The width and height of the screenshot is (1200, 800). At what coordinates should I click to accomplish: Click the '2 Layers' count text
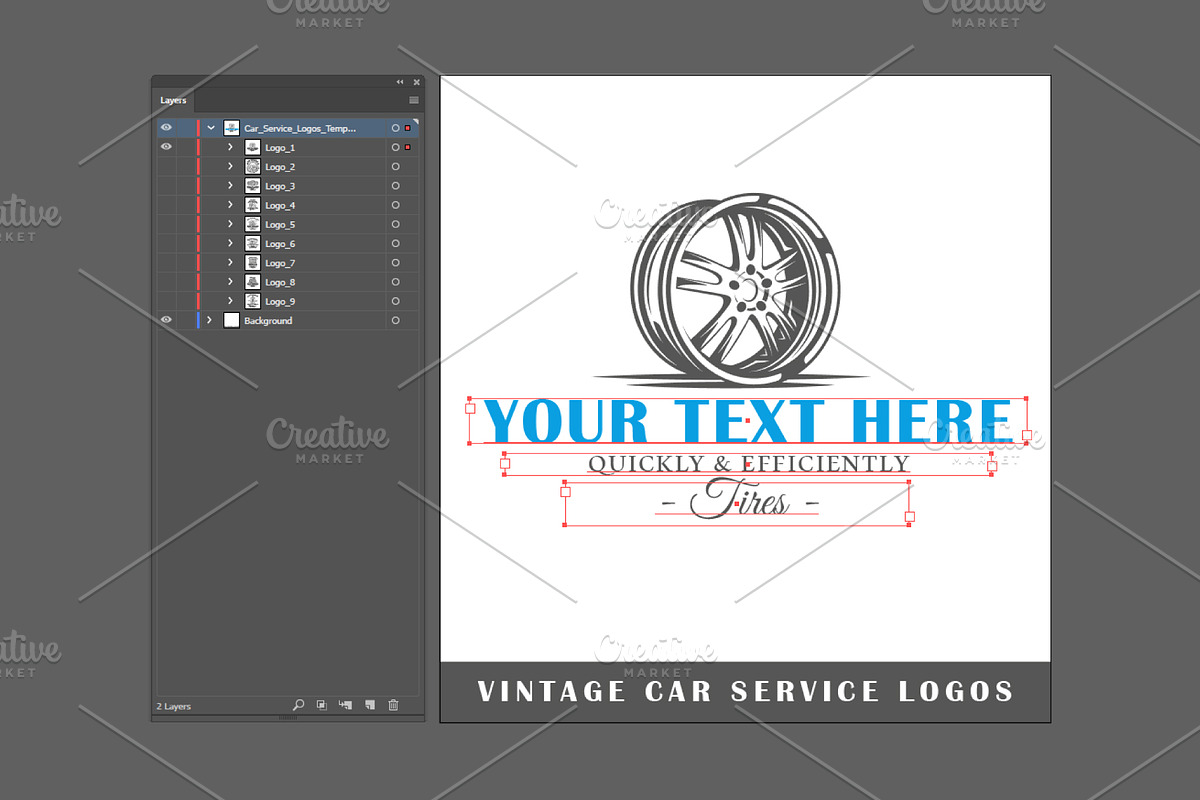(174, 706)
